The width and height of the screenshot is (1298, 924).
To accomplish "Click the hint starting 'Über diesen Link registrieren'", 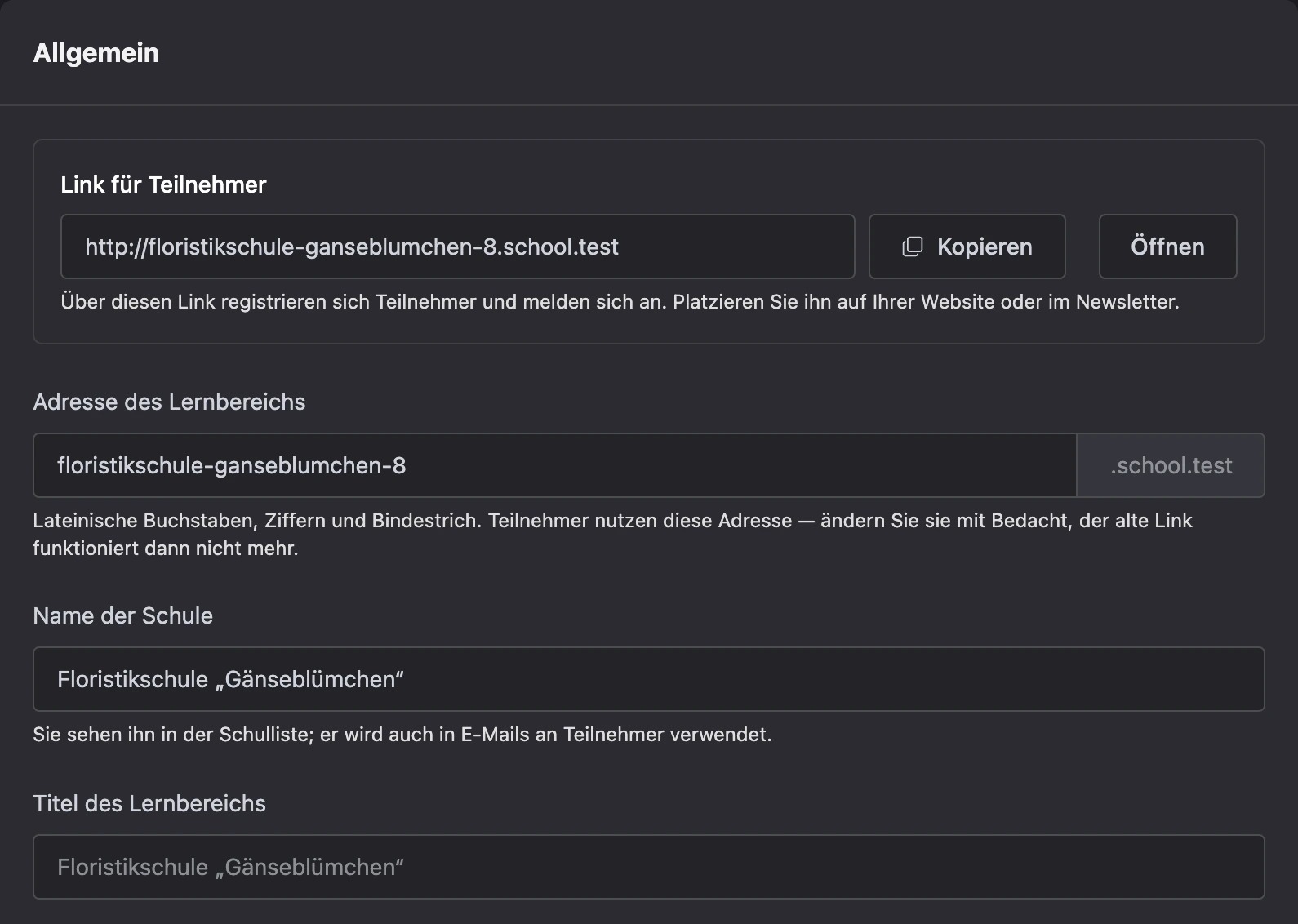I will coord(620,302).
